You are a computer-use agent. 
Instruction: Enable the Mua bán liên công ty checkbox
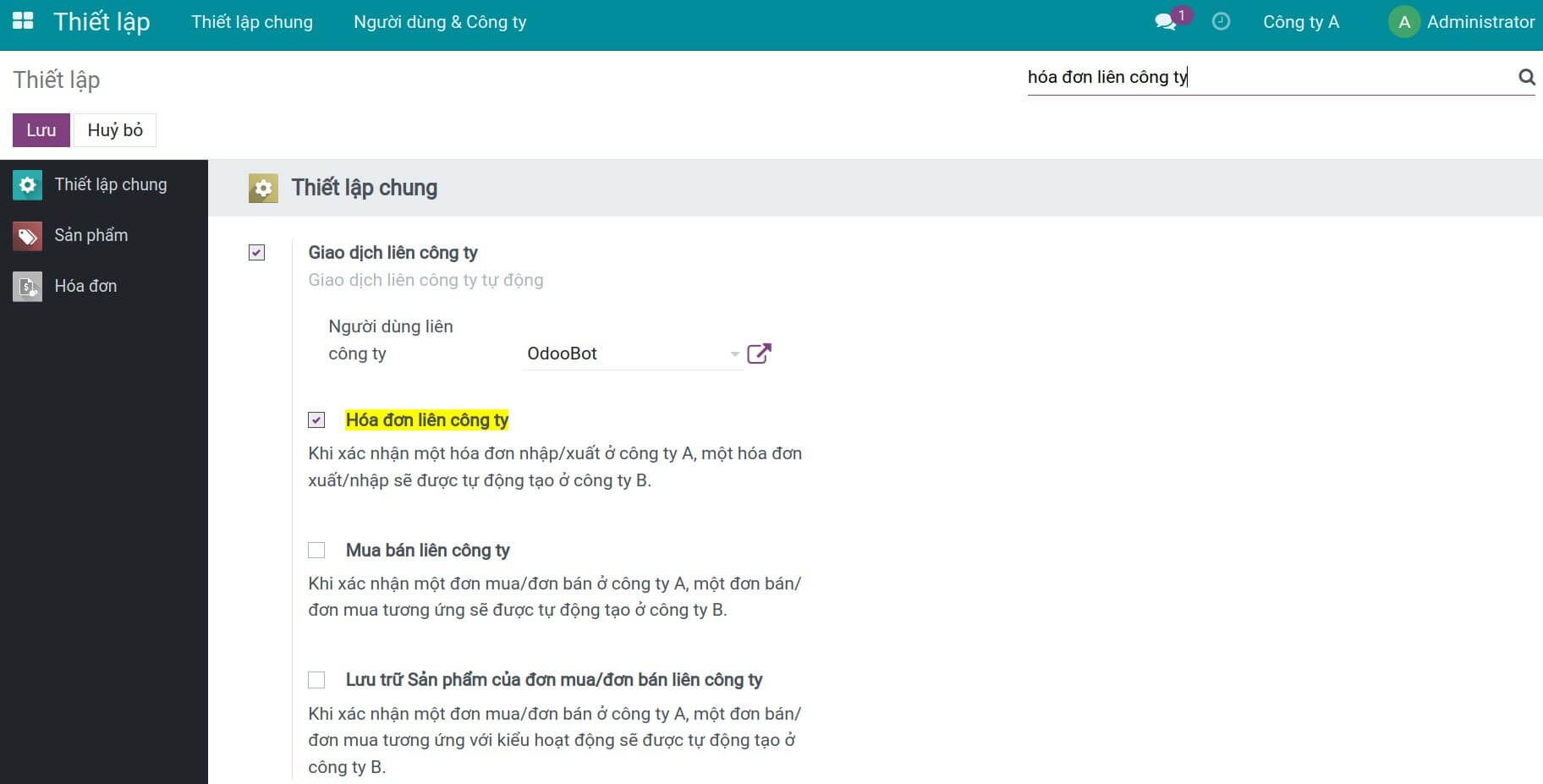pyautogui.click(x=316, y=551)
